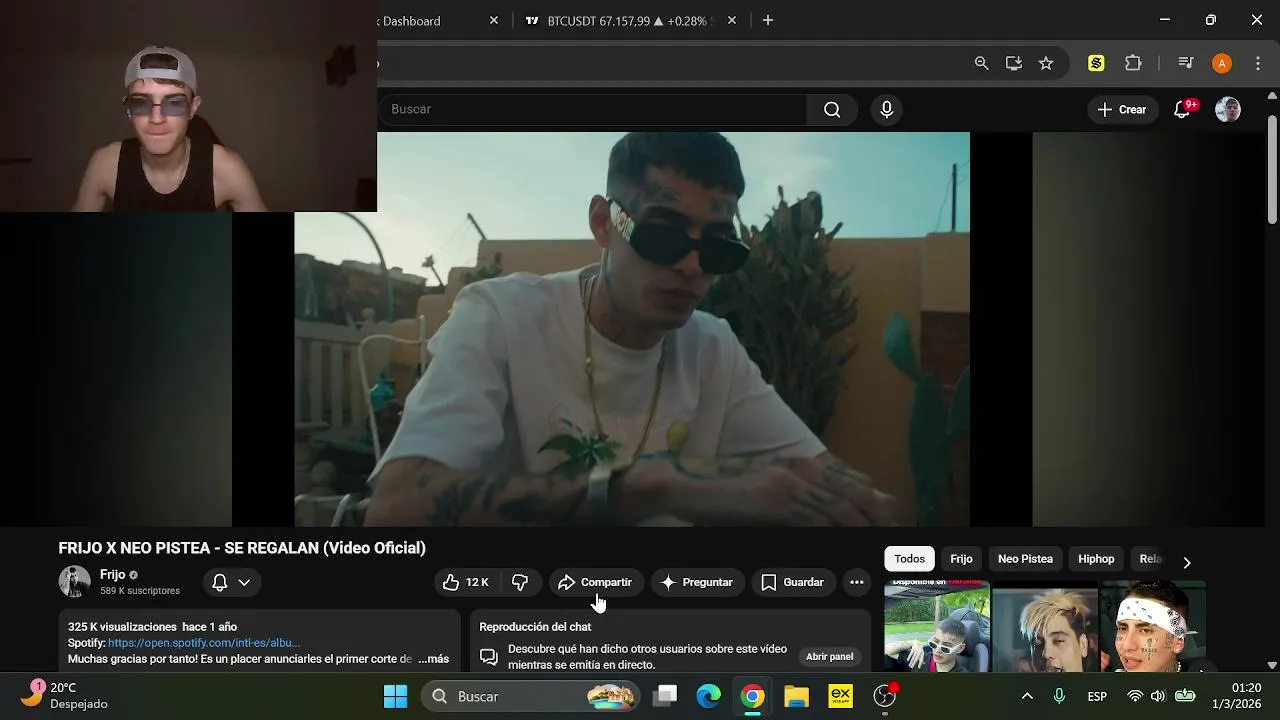Open the volume speaker tray icon
This screenshot has height=720, width=1280.
pos(1158,696)
